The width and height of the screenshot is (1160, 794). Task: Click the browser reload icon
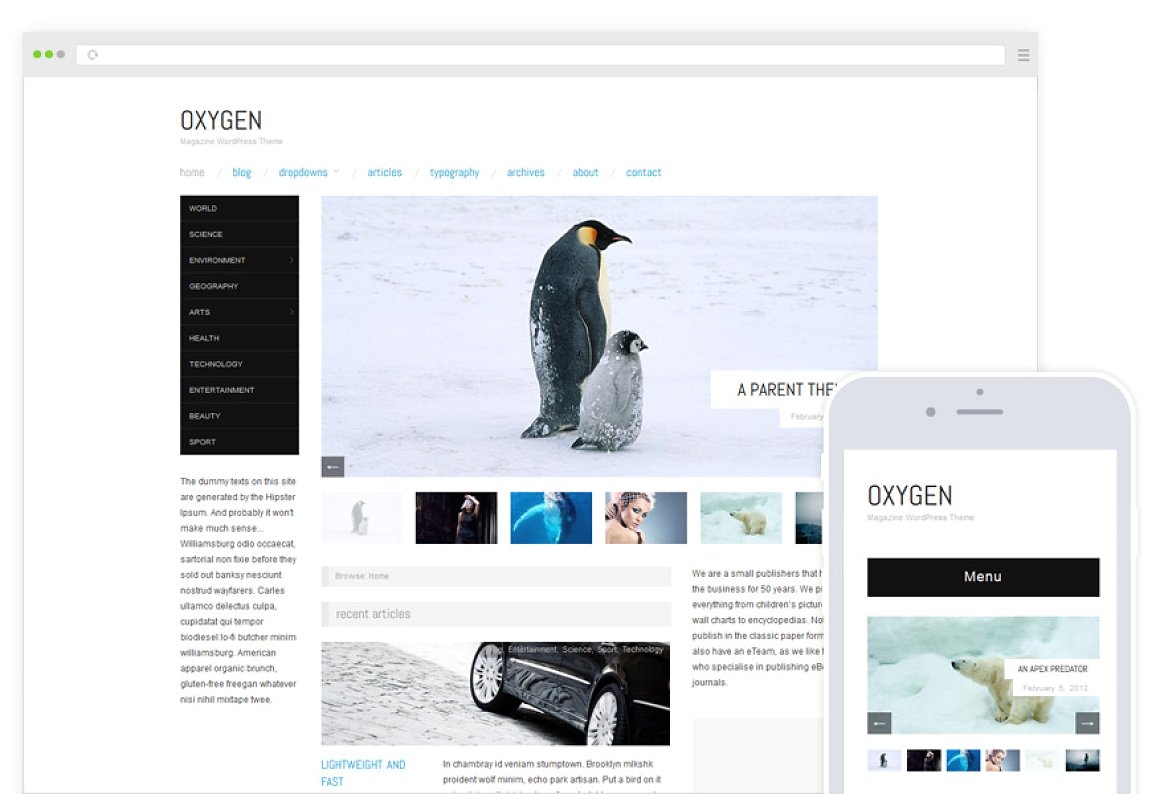(93, 55)
